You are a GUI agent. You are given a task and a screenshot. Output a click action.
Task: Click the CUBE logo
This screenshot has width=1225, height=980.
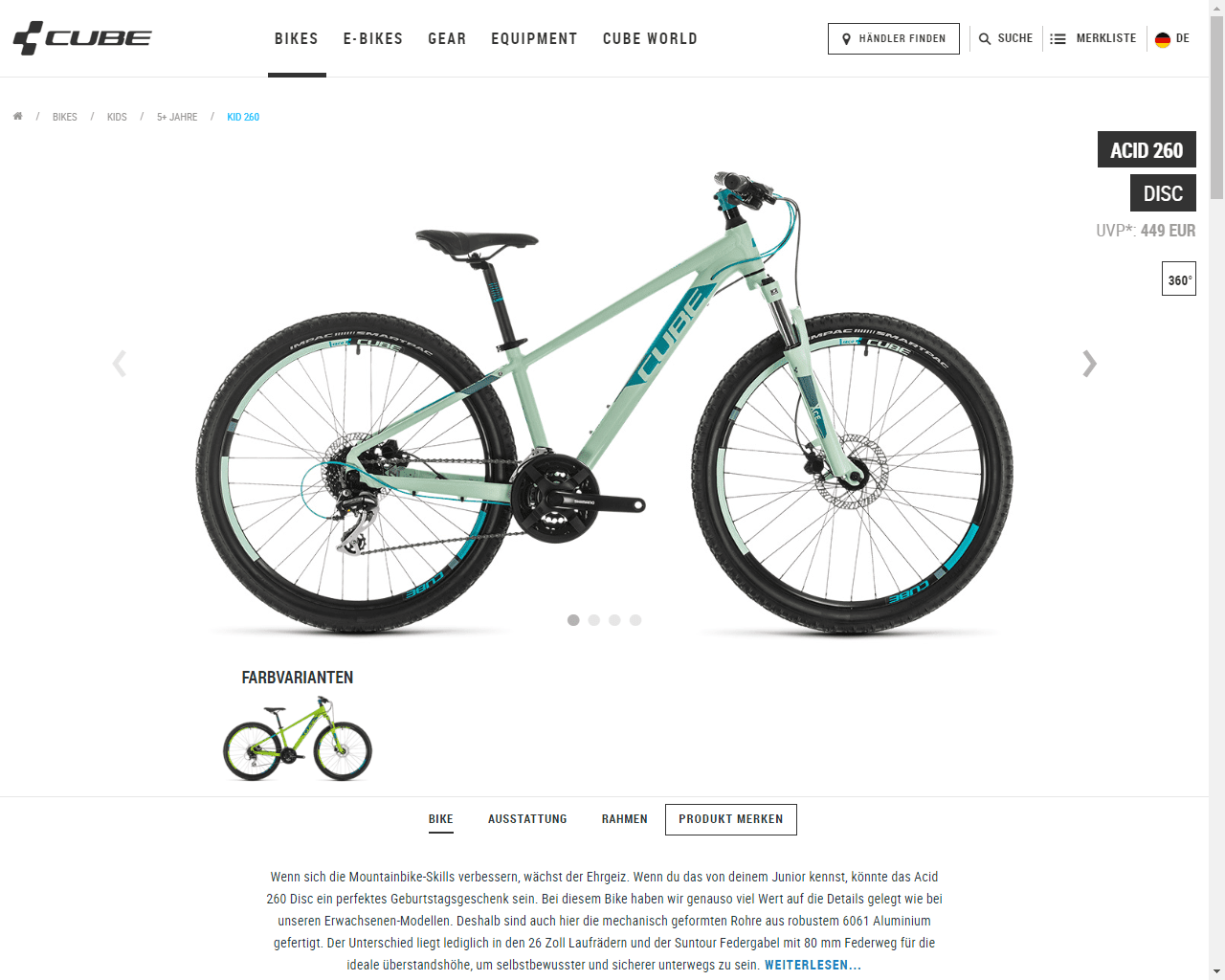click(x=82, y=38)
